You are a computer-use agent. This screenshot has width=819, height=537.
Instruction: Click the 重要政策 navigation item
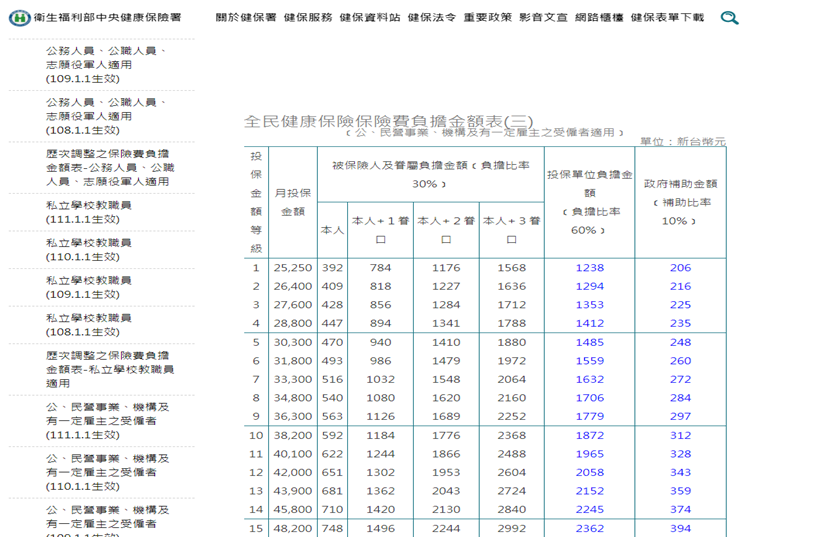(487, 18)
